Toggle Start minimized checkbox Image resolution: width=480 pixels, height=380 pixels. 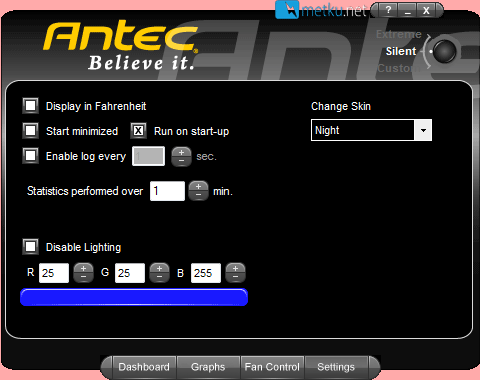(31, 131)
